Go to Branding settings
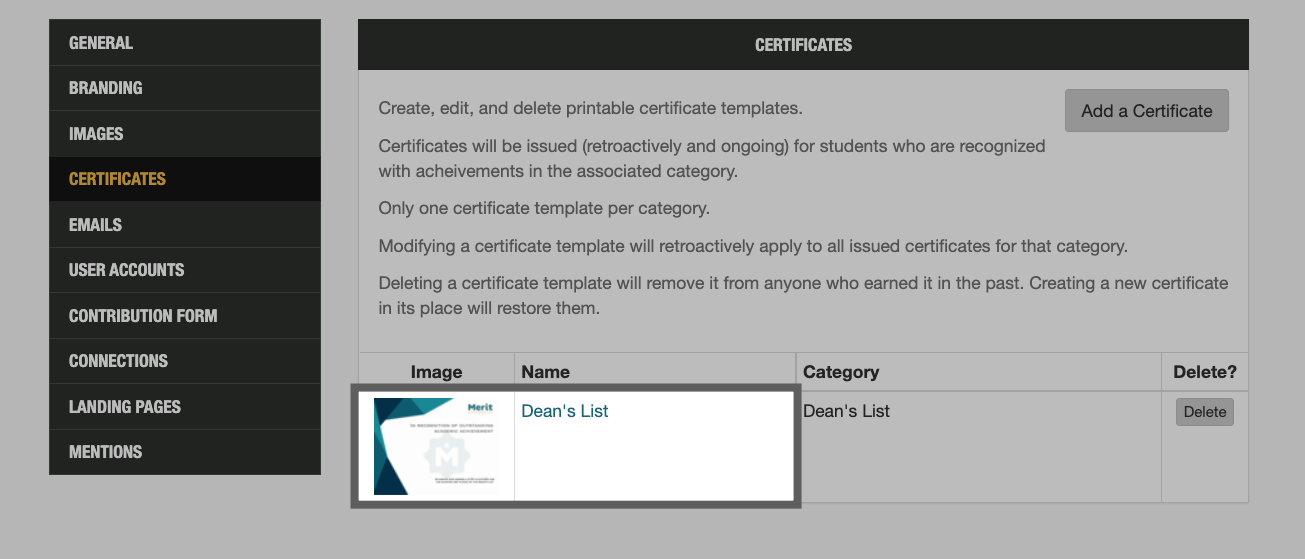1305x559 pixels. 106,88
